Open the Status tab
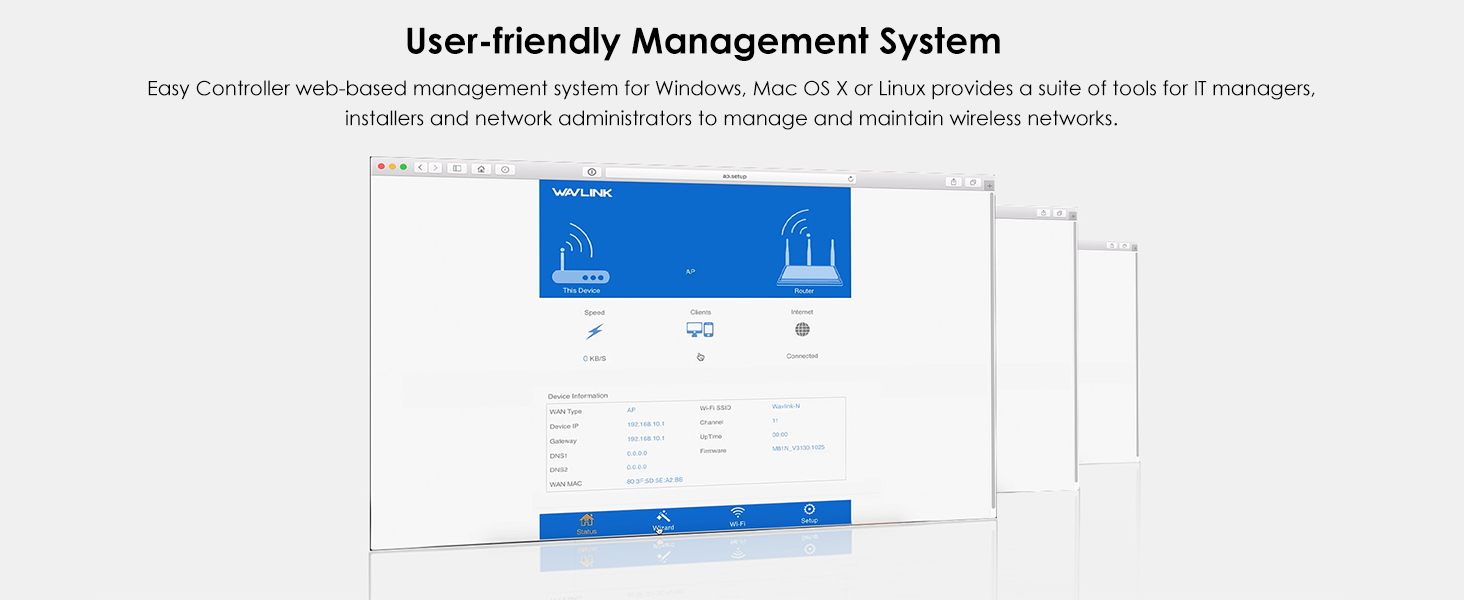Screen dimensions: 1464x600 coord(587,523)
